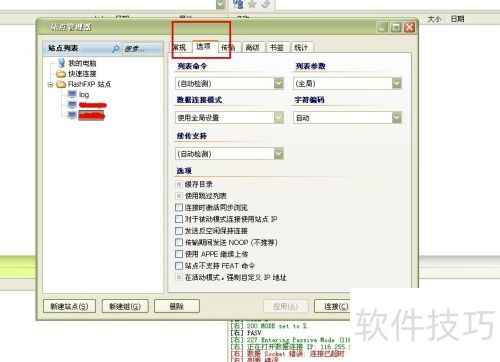Image resolution: width=500 pixels, height=362 pixels.
Task: Toggle the 使用跳过列表 checkbox
Action: pyautogui.click(x=179, y=196)
